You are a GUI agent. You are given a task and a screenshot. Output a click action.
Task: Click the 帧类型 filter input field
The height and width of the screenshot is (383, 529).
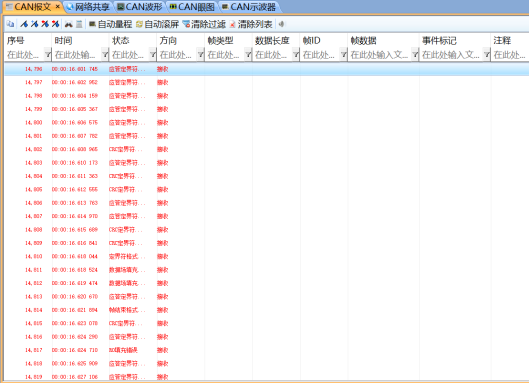(225, 55)
